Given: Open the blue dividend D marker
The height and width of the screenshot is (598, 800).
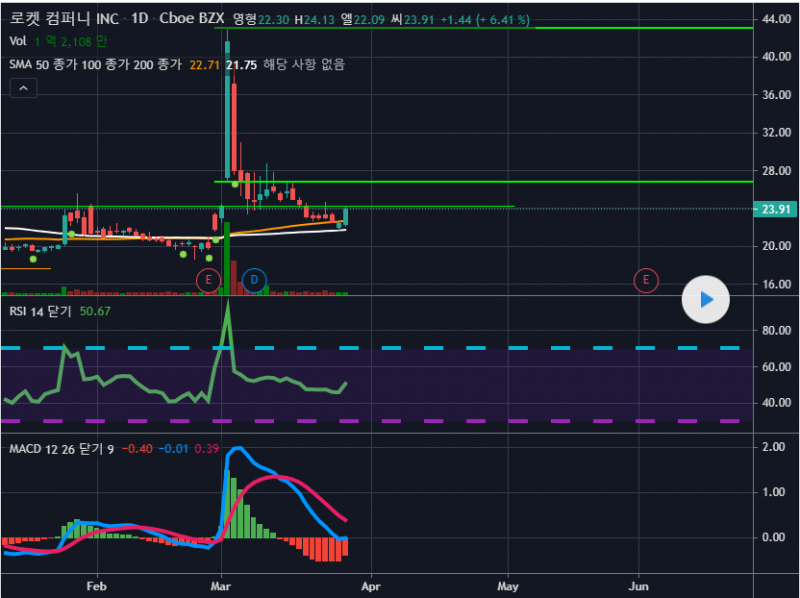Looking at the screenshot, I should point(254,280).
